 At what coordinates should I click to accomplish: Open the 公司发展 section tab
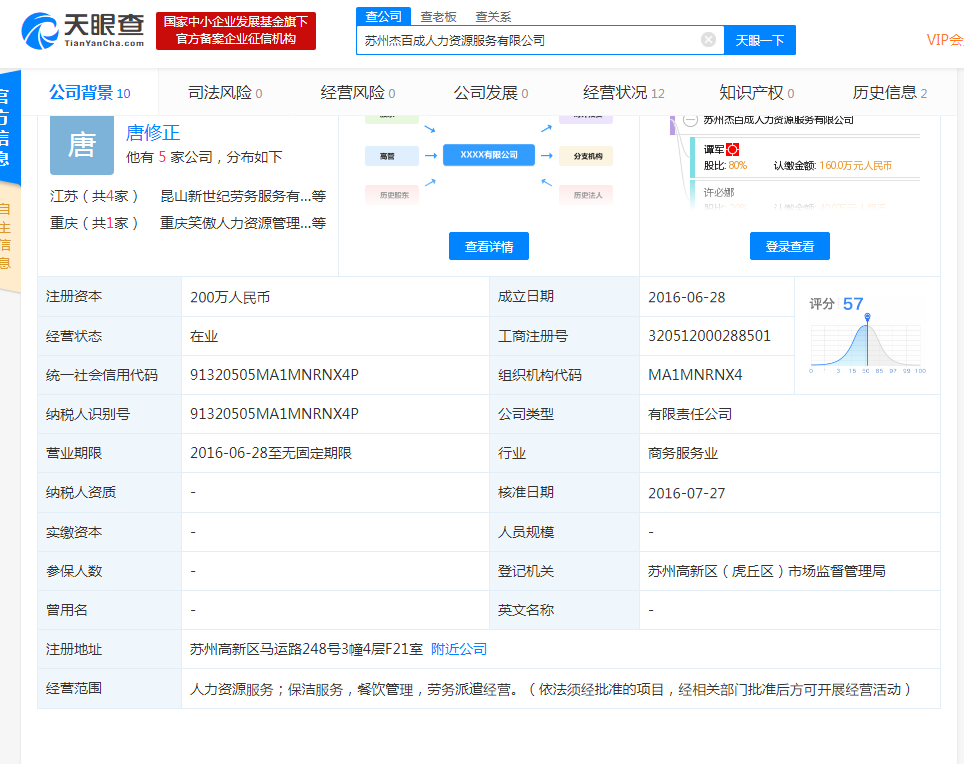coord(491,93)
